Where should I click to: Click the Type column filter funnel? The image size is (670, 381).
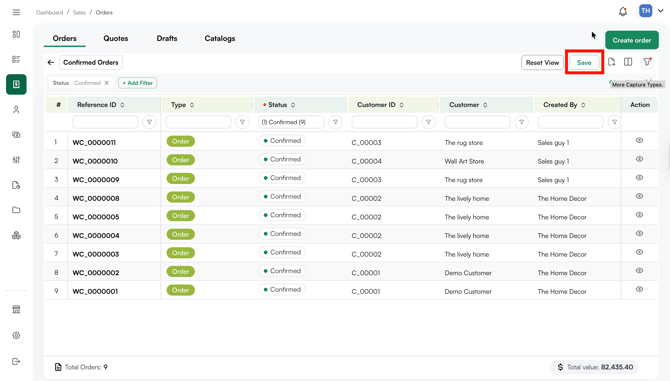pos(242,122)
